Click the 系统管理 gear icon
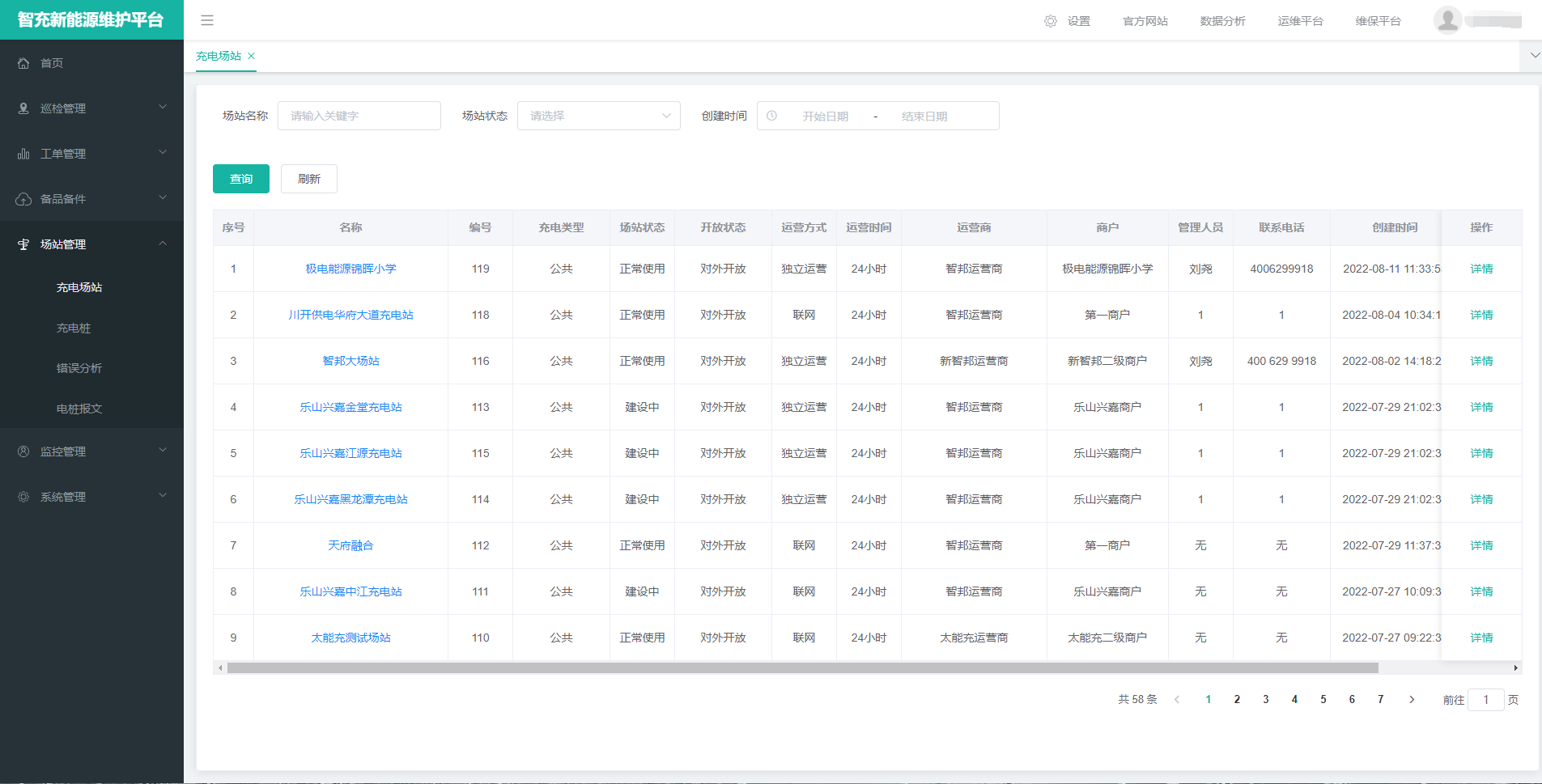The height and width of the screenshot is (784, 1542). tap(23, 497)
